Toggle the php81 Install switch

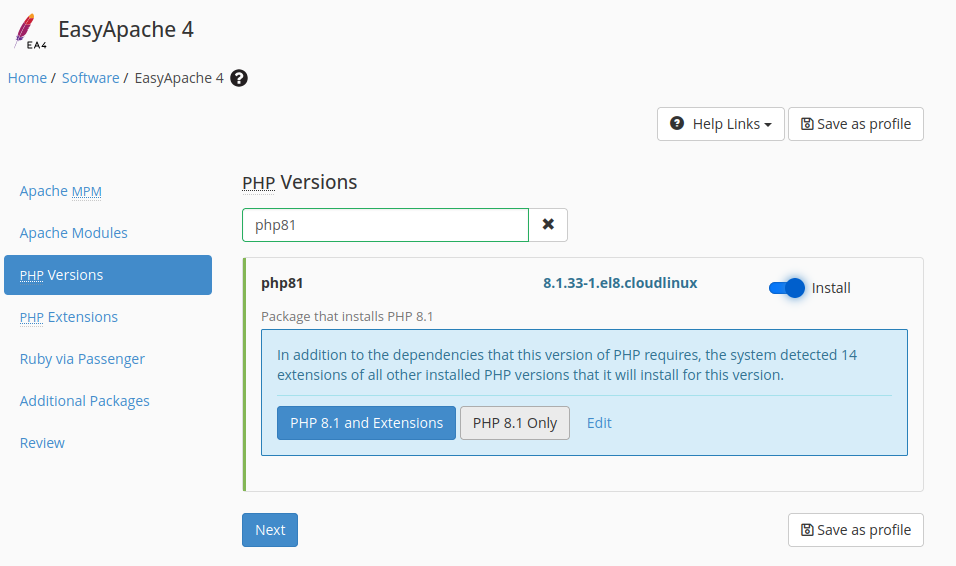point(787,288)
